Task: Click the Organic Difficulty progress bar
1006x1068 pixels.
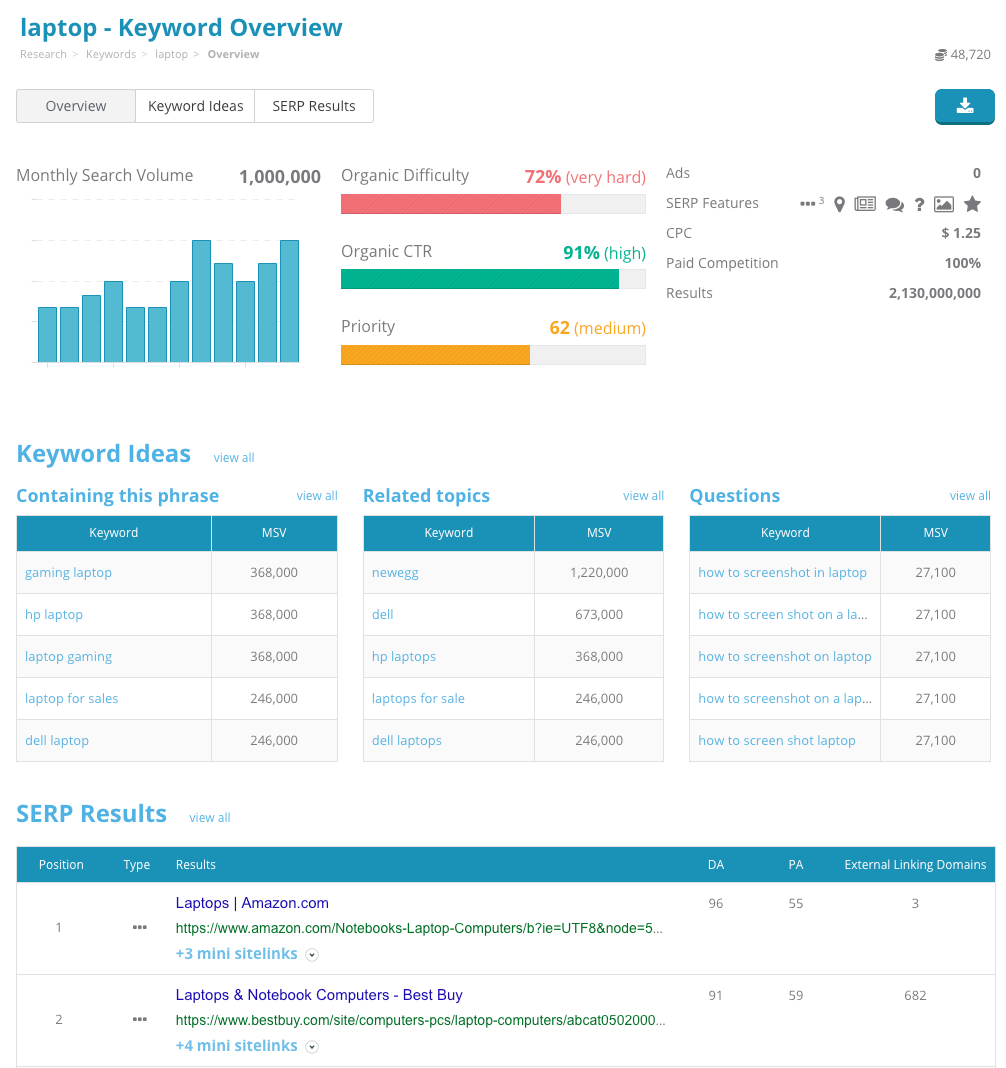Action: (x=493, y=204)
